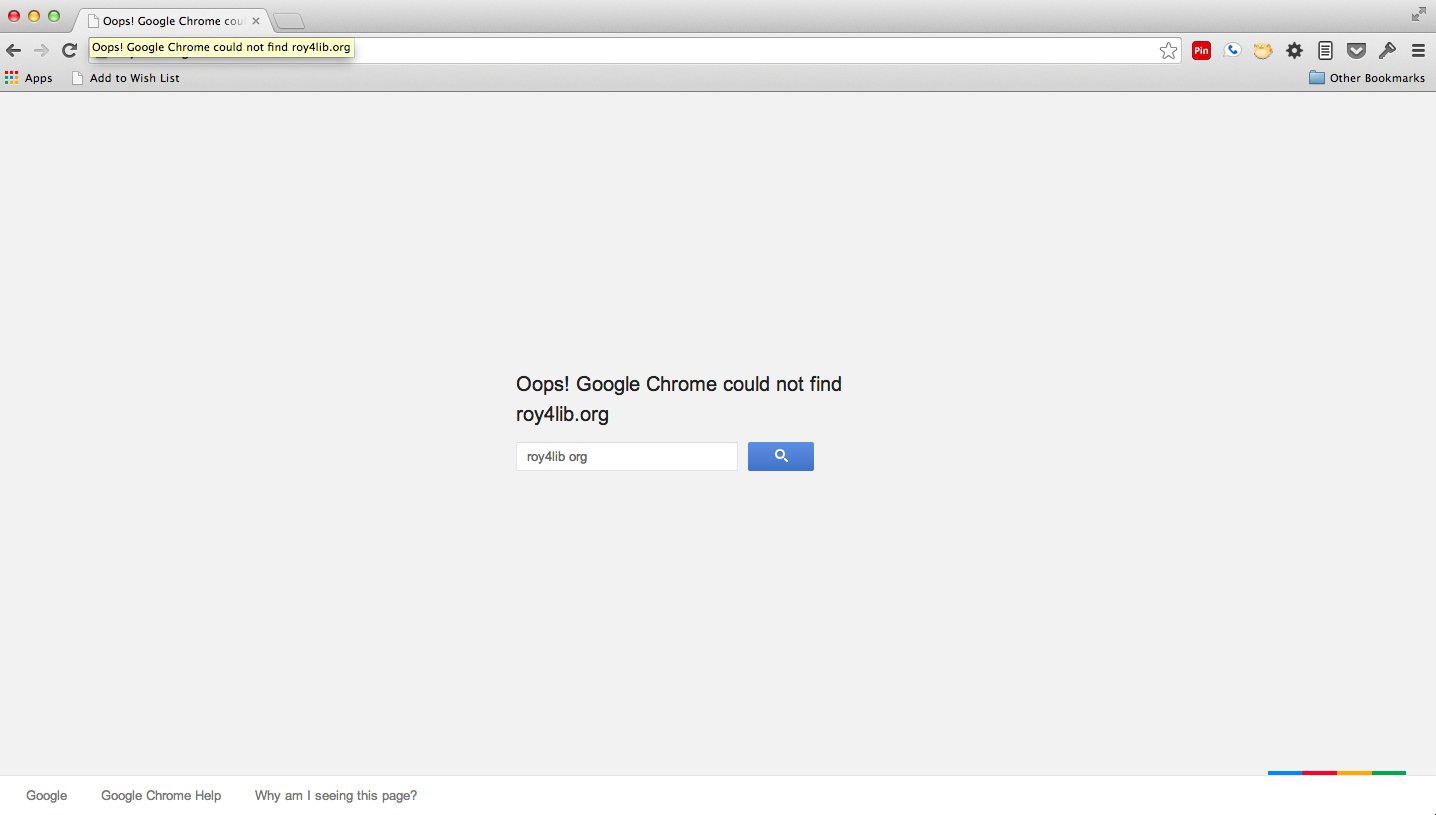Screen dimensions: 1436x815
Task: Open the Google footer link
Action: point(47,796)
